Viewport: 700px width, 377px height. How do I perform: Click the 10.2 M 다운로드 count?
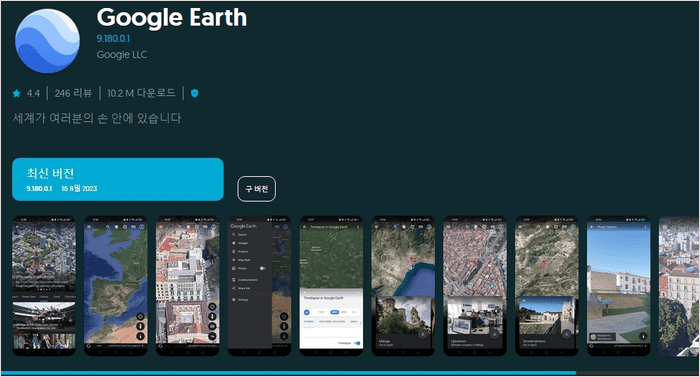(141, 93)
